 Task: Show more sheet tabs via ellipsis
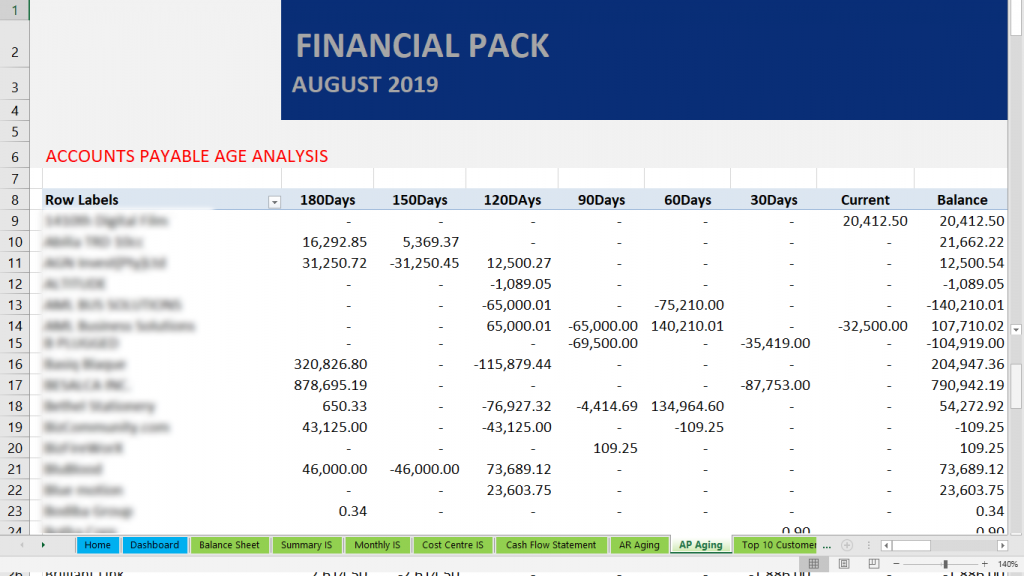coord(827,545)
